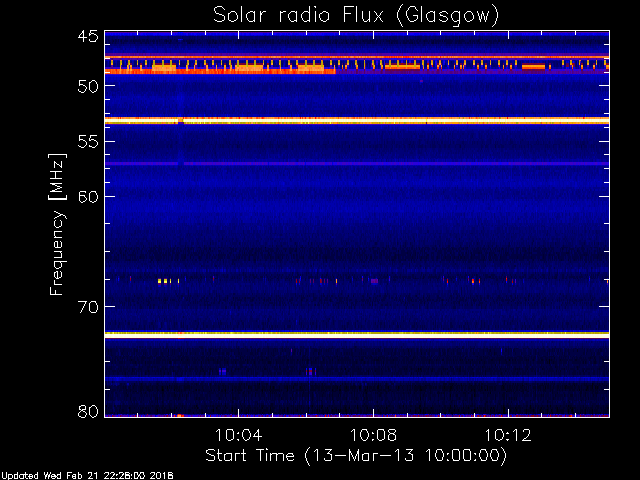Click the faint purple line near 57 MHz
This screenshot has width=640, height=480.
point(357,164)
